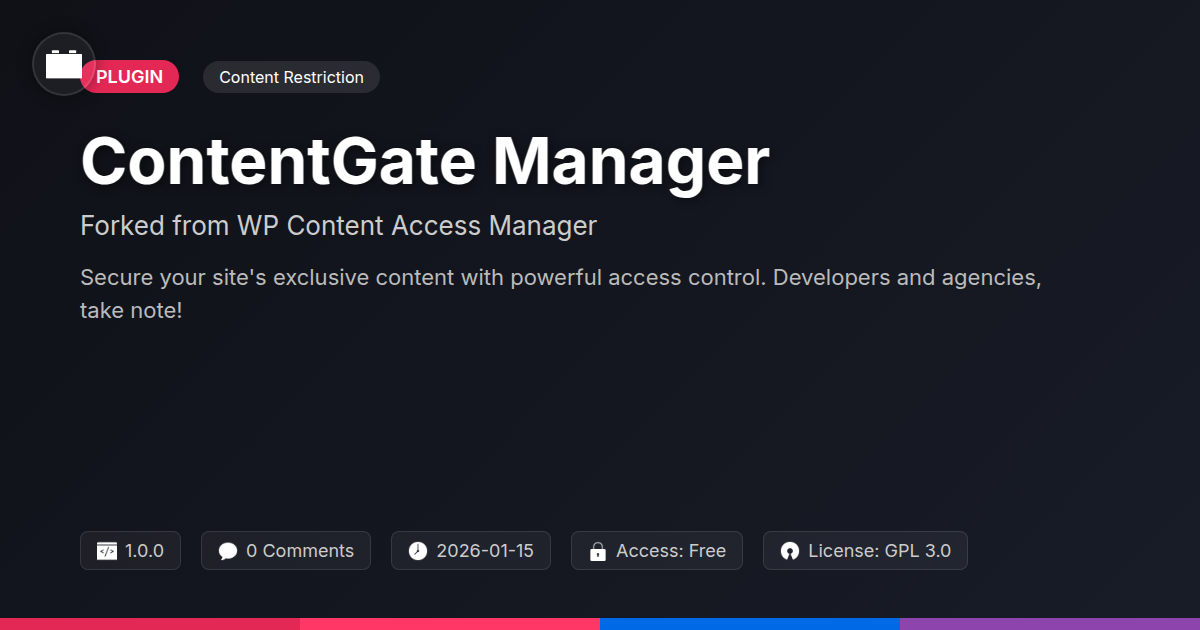Click the 2026-01-15 date badge
This screenshot has width=1200, height=630.
point(471,551)
